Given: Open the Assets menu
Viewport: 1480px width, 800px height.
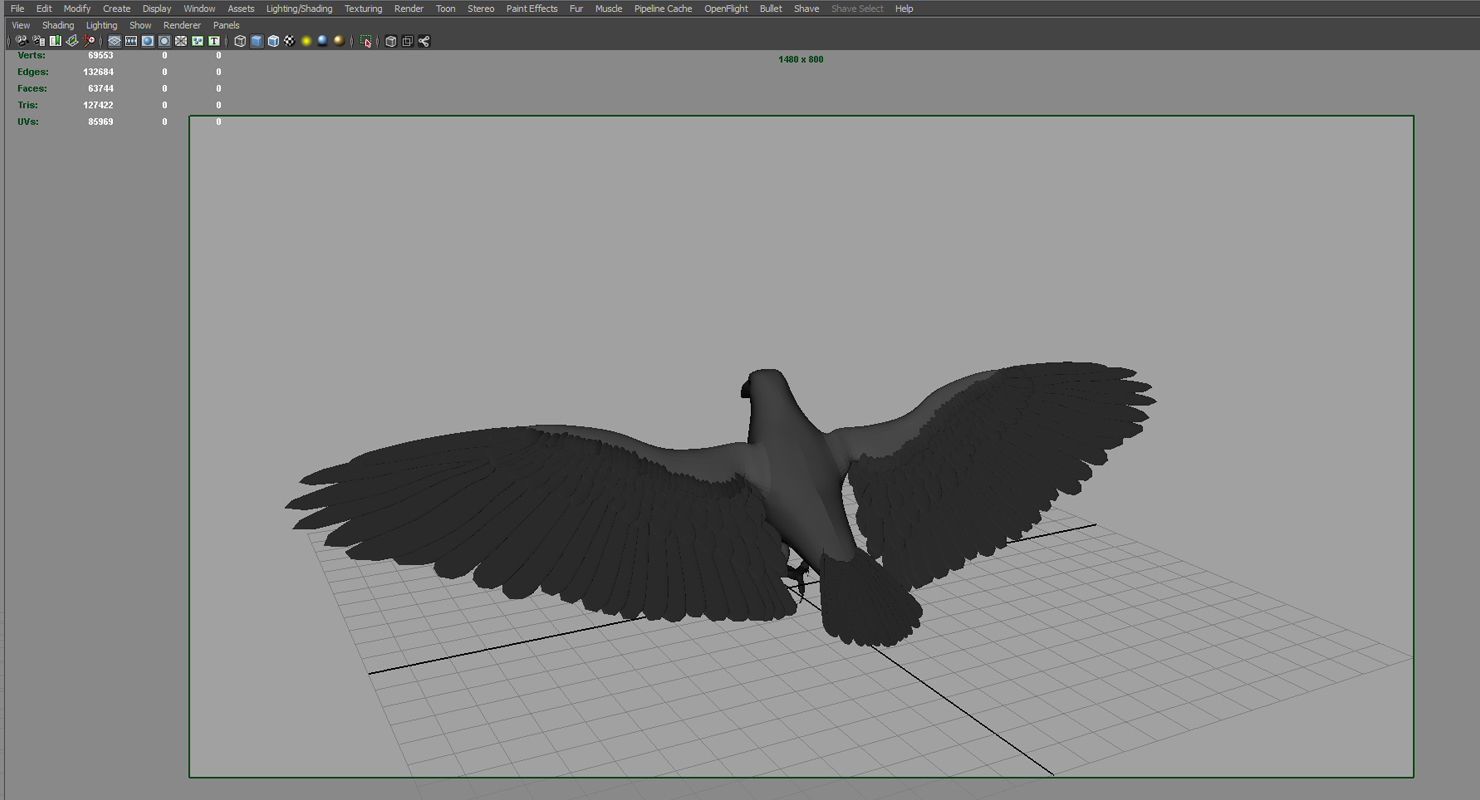Looking at the screenshot, I should (241, 8).
